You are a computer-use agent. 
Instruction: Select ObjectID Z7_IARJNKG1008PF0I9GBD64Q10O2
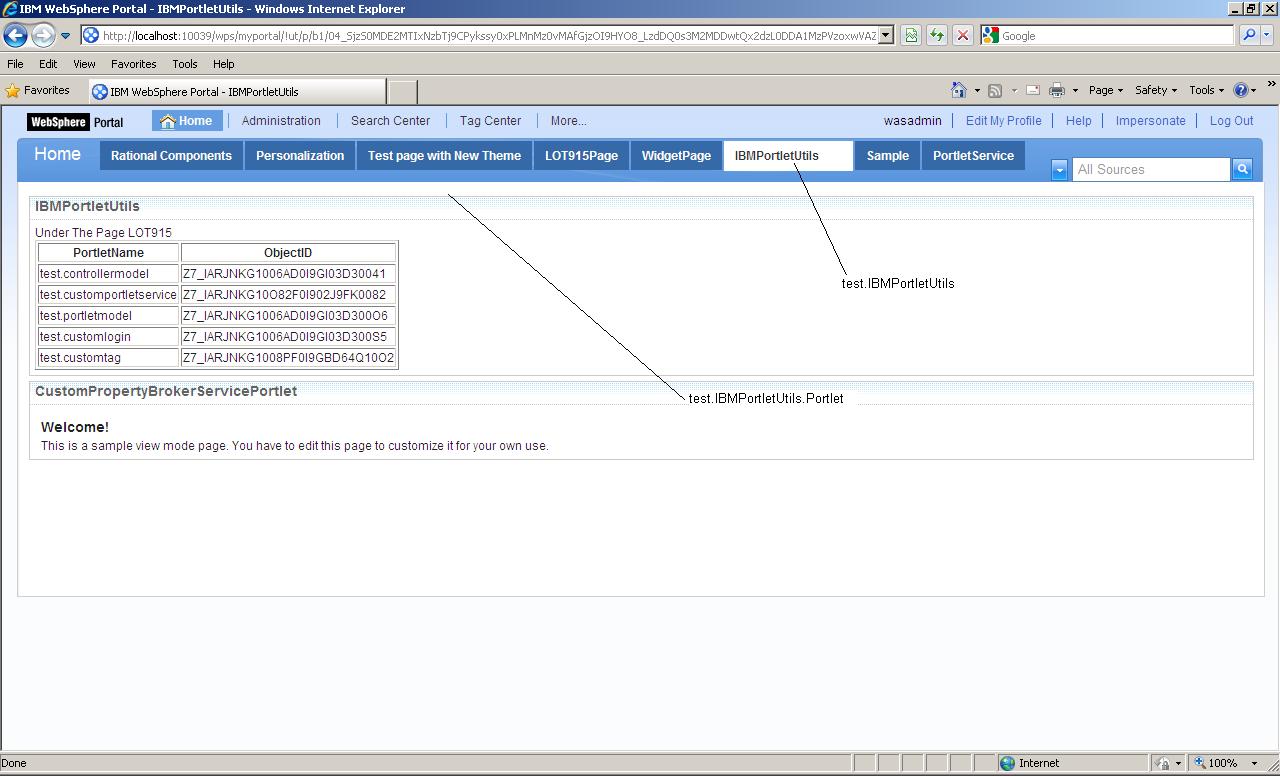click(288, 358)
